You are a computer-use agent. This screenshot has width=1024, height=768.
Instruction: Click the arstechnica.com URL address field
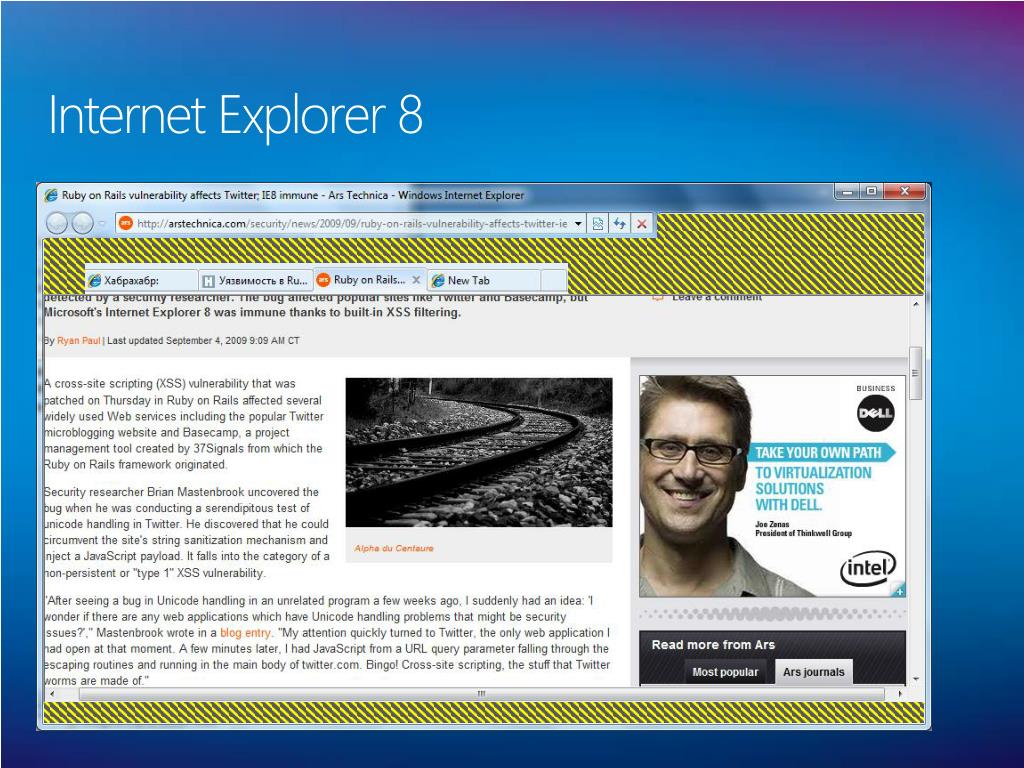coord(351,223)
